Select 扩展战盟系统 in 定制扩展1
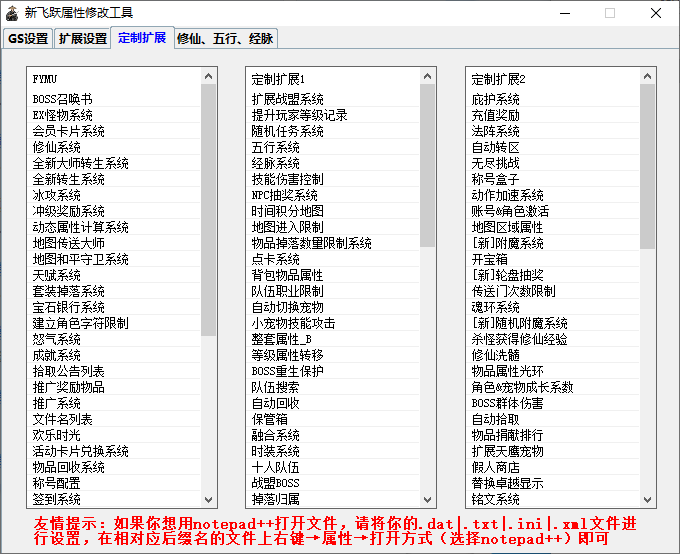This screenshot has height=554, width=680. [287, 99]
